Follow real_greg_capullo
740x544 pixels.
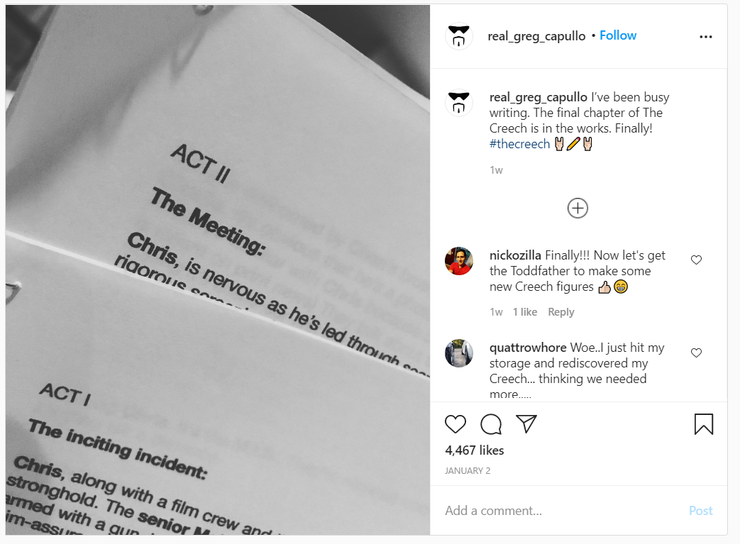pos(618,35)
